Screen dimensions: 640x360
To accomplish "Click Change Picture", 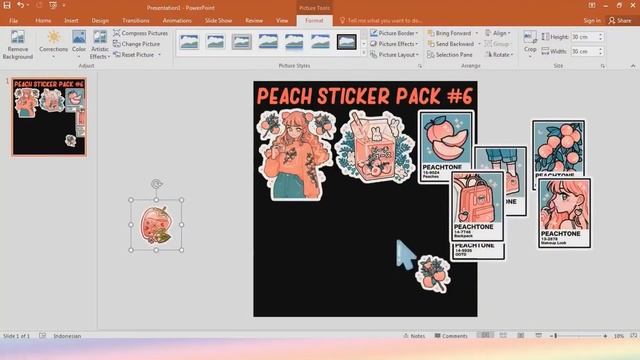I will [x=137, y=44].
